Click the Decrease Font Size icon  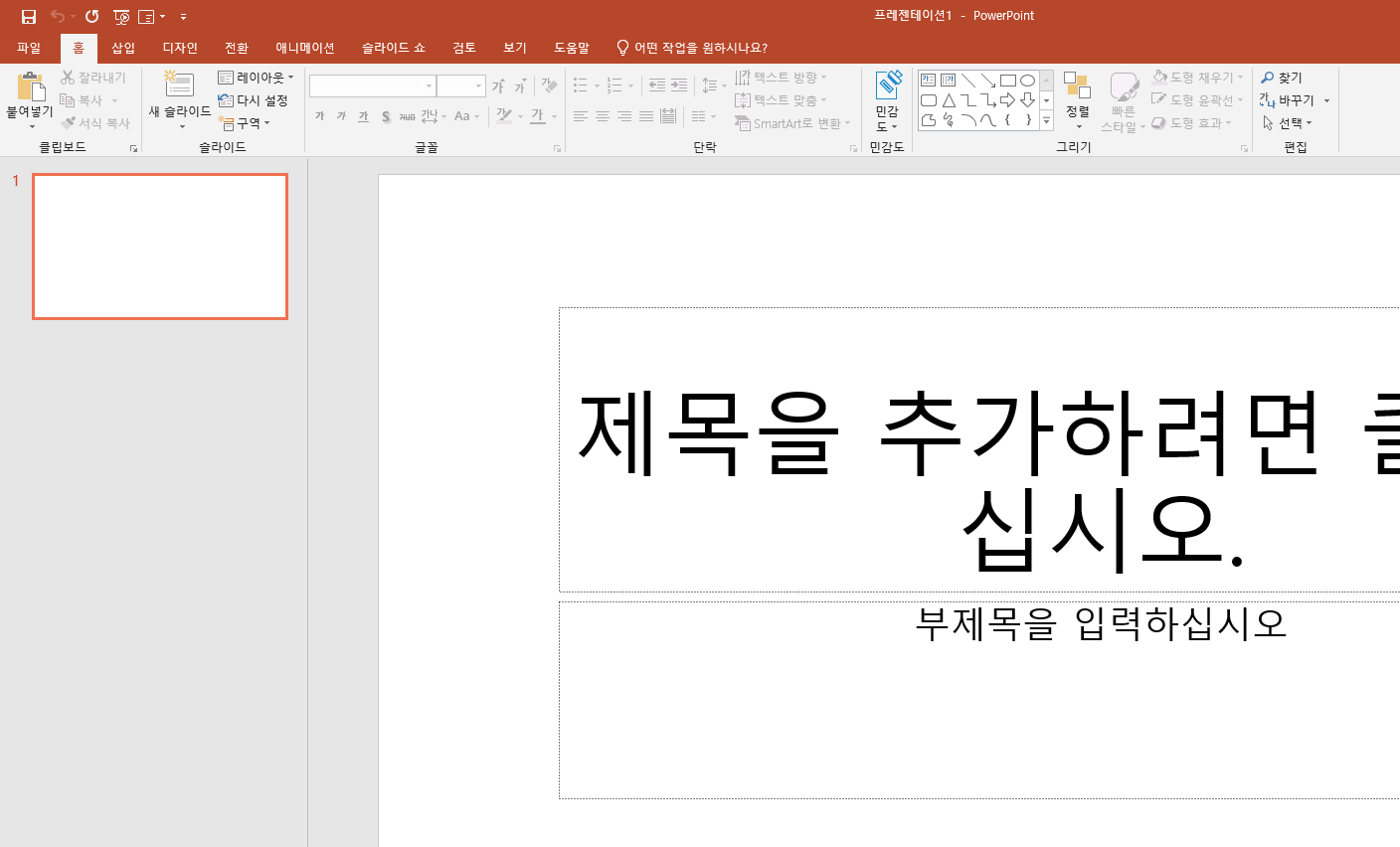click(520, 86)
